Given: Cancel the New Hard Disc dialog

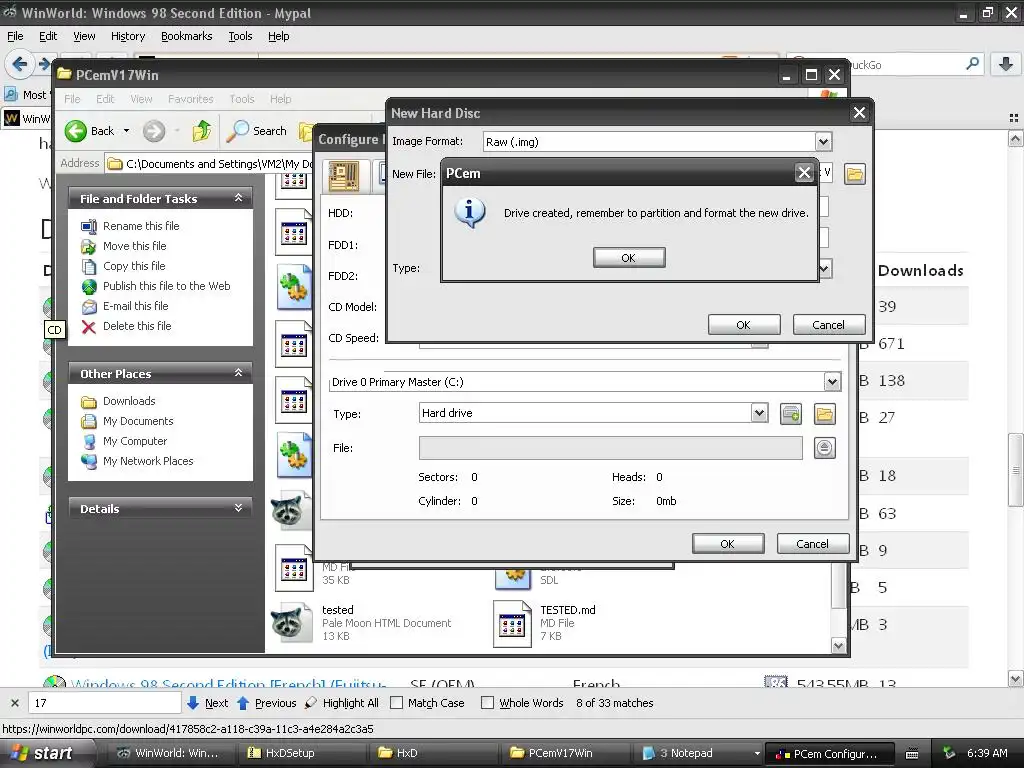Looking at the screenshot, I should (x=829, y=325).
